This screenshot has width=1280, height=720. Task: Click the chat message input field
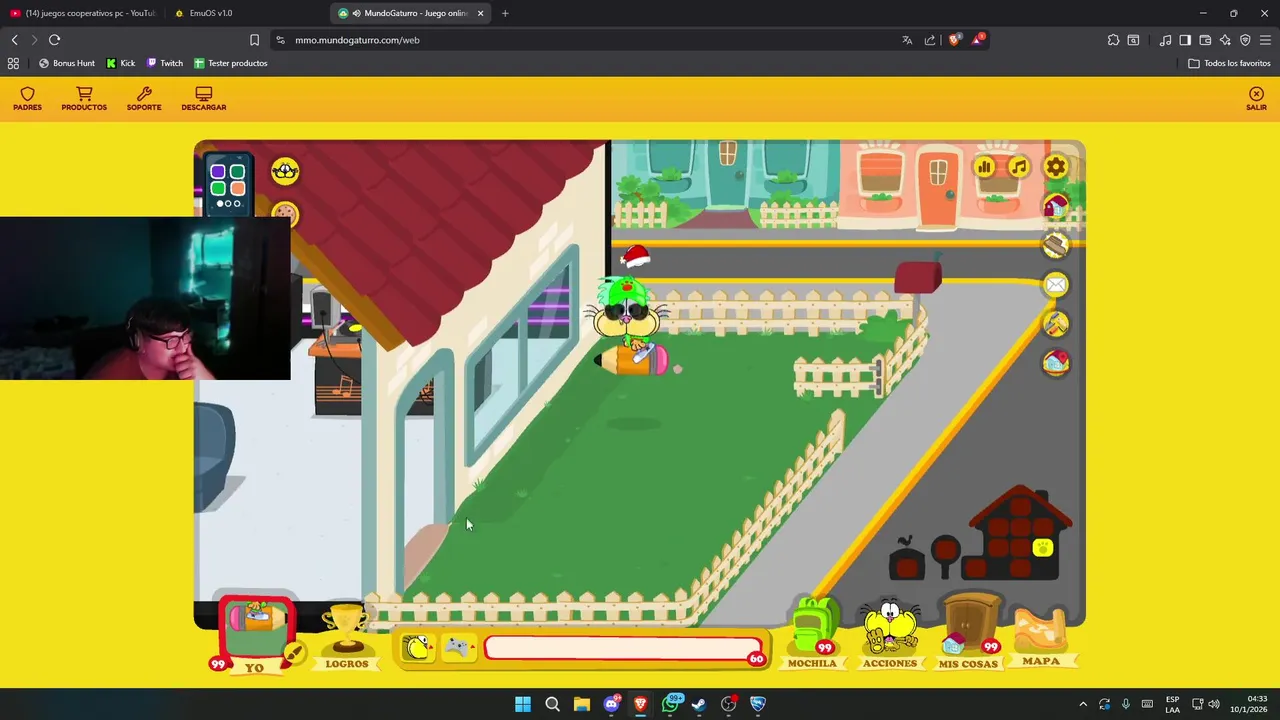(623, 648)
